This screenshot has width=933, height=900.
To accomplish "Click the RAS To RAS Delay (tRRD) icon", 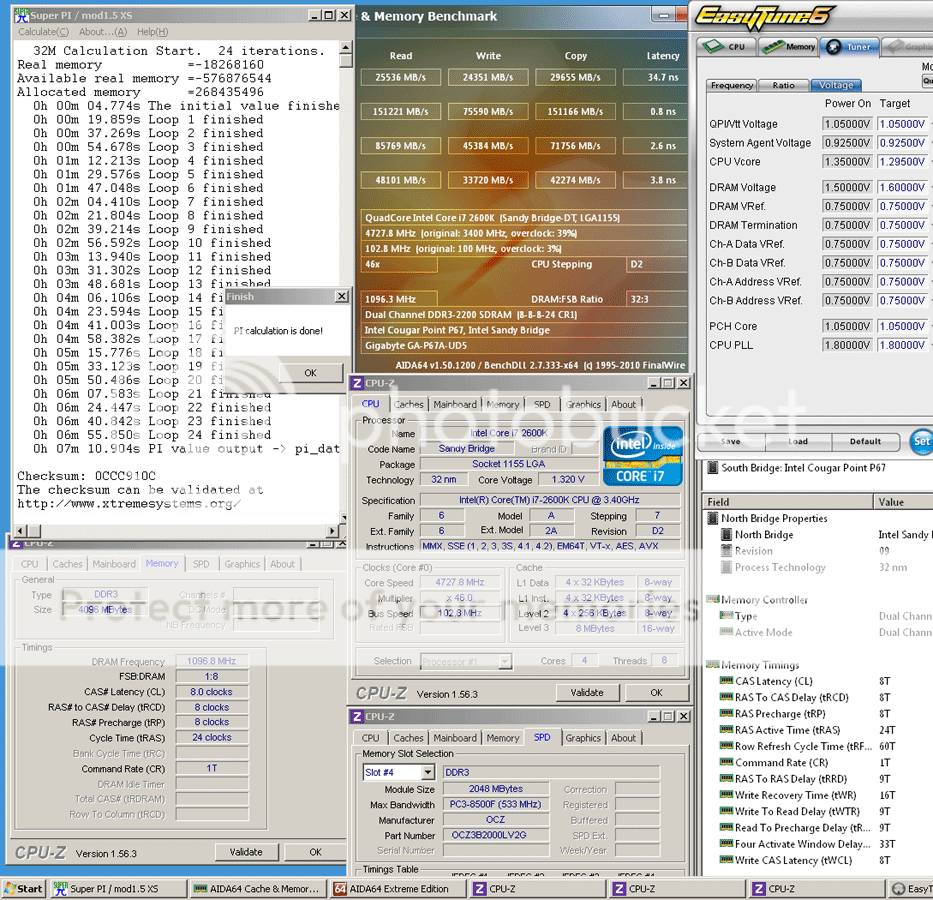I will pyautogui.click(x=726, y=778).
